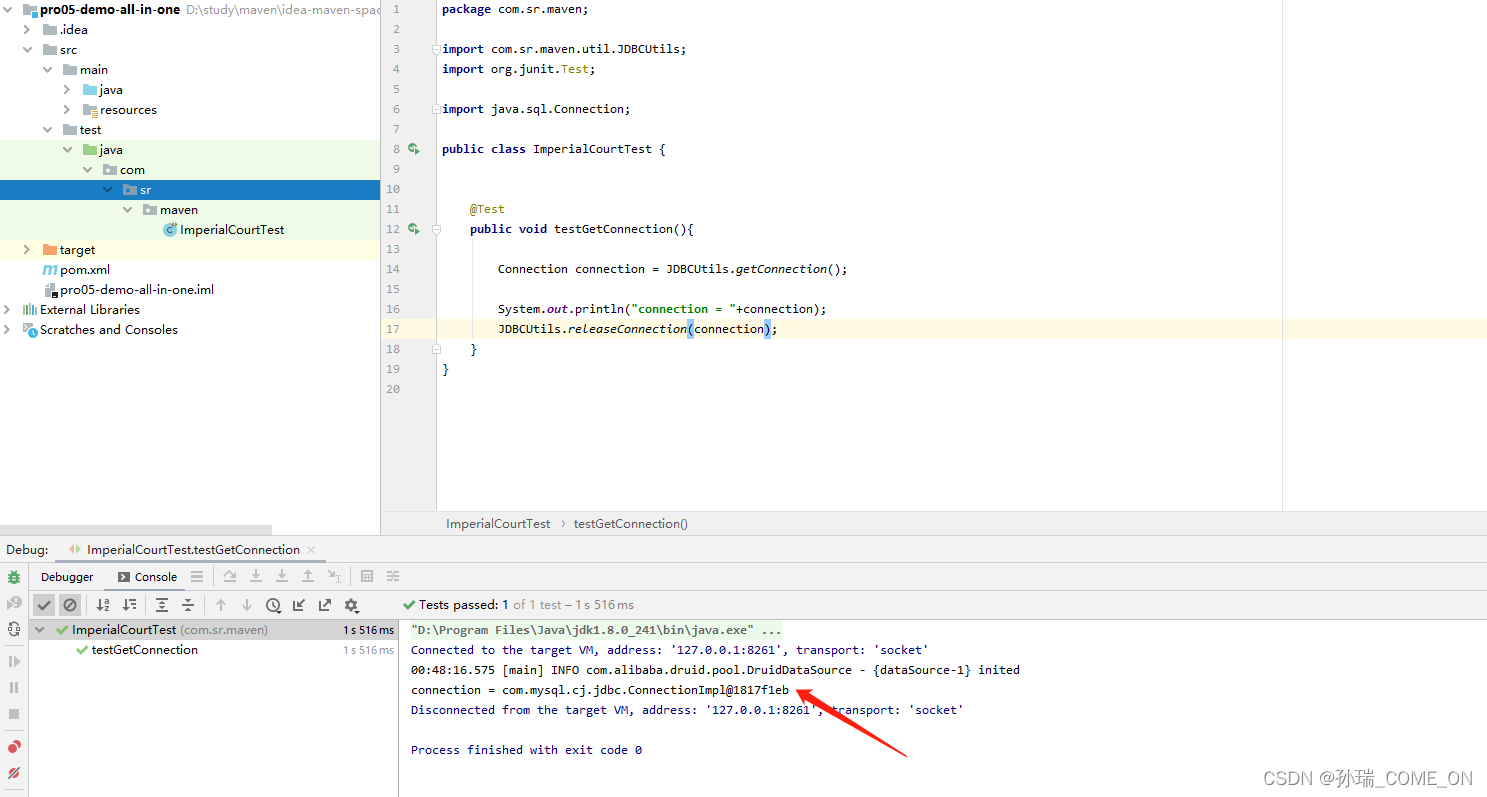The image size is (1487, 797).
Task: Click Step Out icon
Action: [308, 577]
